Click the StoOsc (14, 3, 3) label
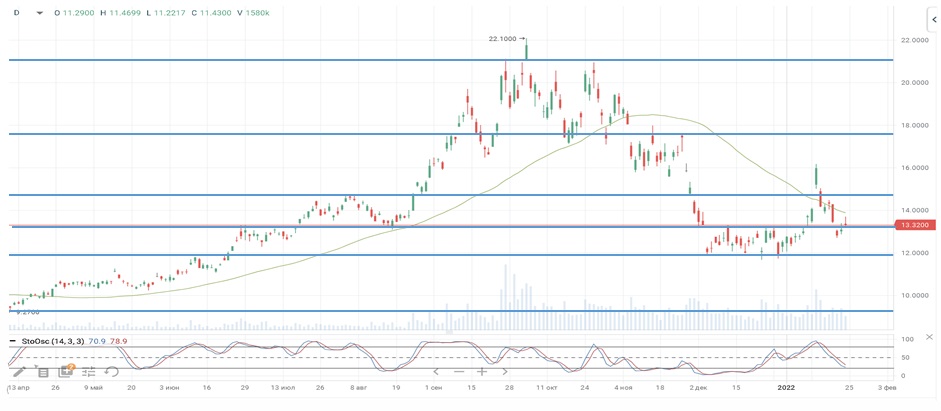 coord(53,341)
